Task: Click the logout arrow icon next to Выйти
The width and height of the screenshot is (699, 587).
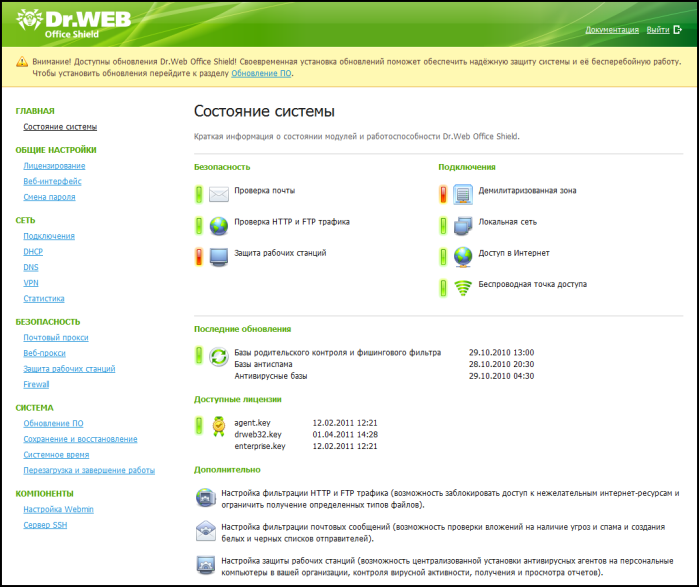Action: coord(678,29)
